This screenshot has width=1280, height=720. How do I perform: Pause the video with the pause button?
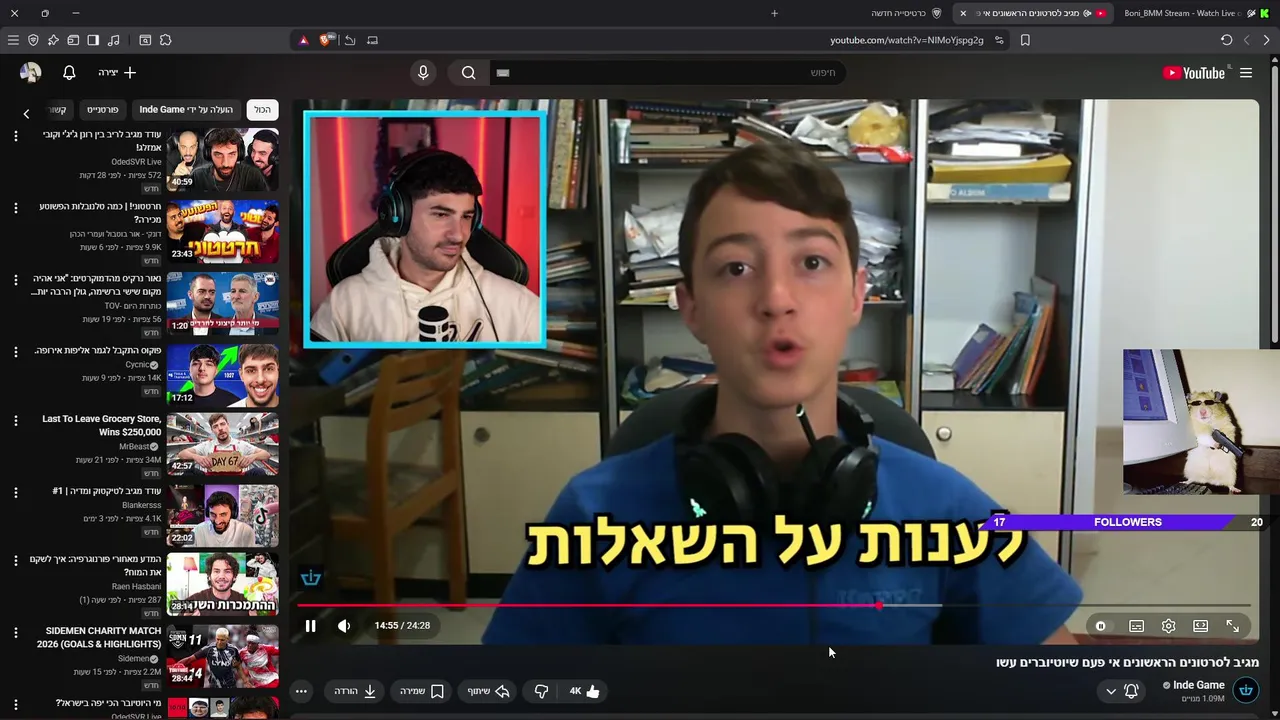tap(310, 626)
